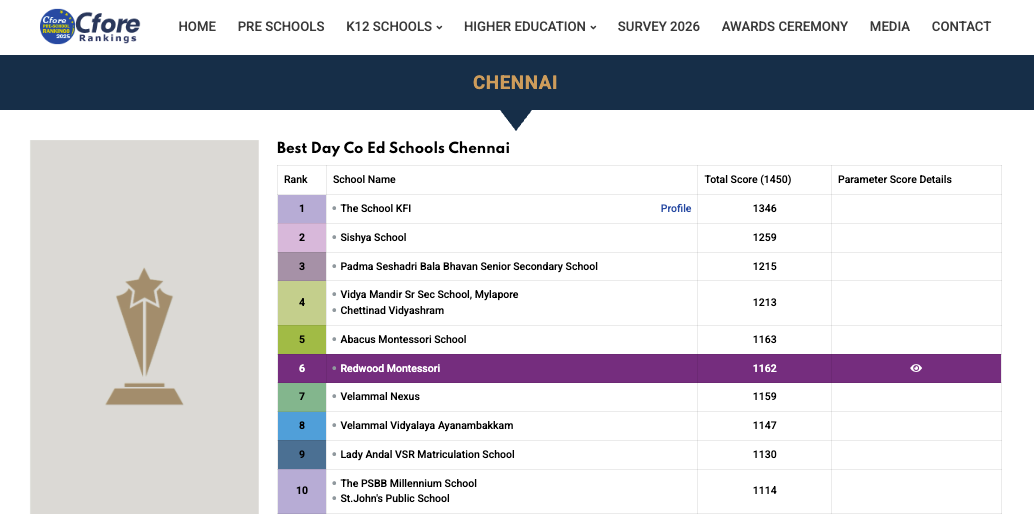The height and width of the screenshot is (514, 1034).
Task: Click the rank 5 green color cell
Action: [x=302, y=339]
